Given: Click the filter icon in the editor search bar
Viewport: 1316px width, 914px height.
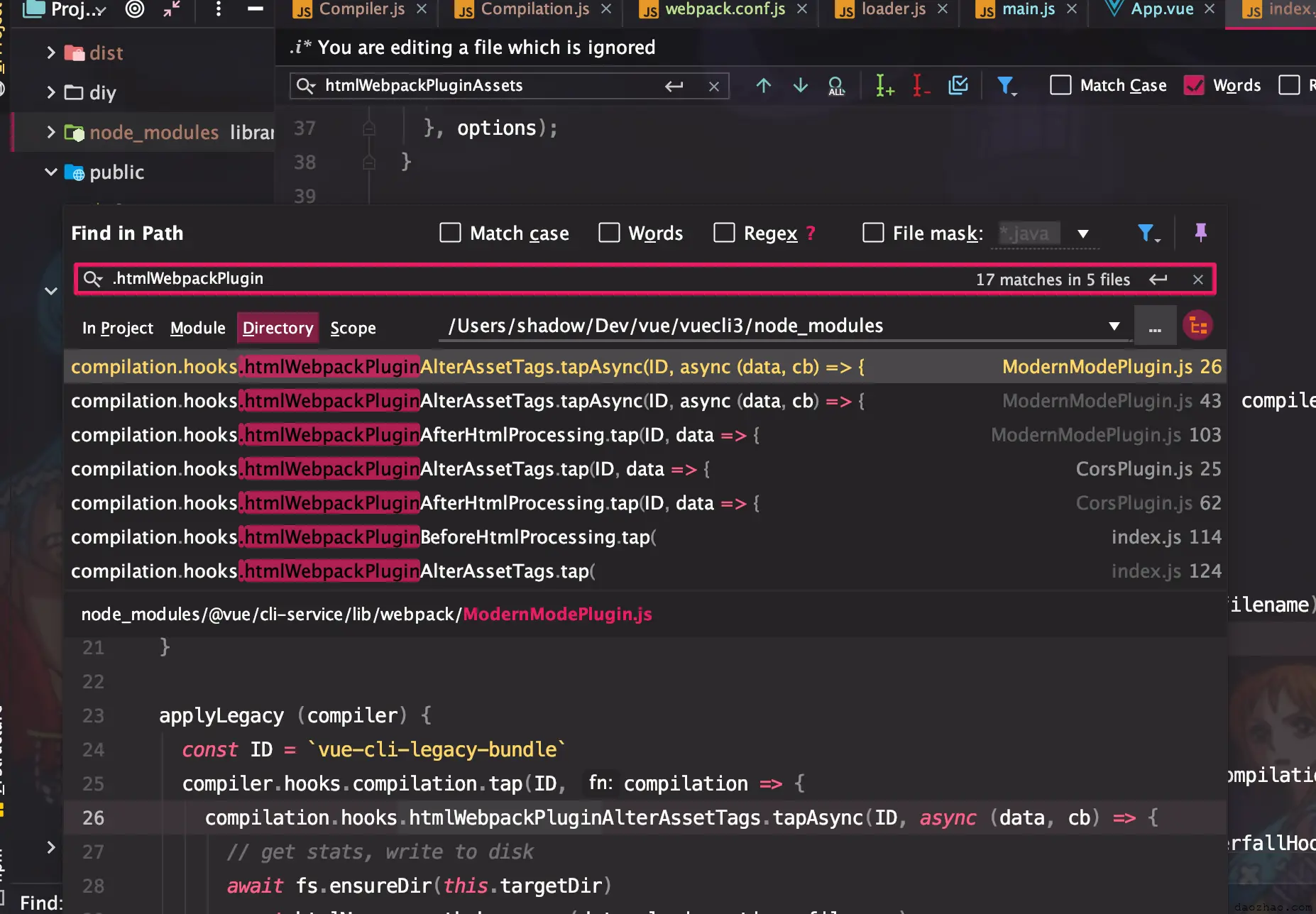Looking at the screenshot, I should 1005,86.
